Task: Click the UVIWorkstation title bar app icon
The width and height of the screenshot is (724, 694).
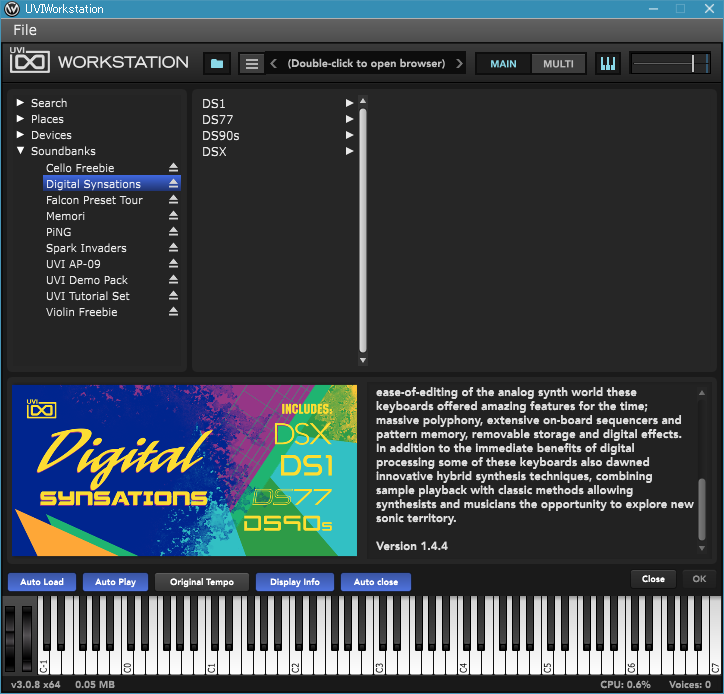Action: pyautogui.click(x=12, y=9)
